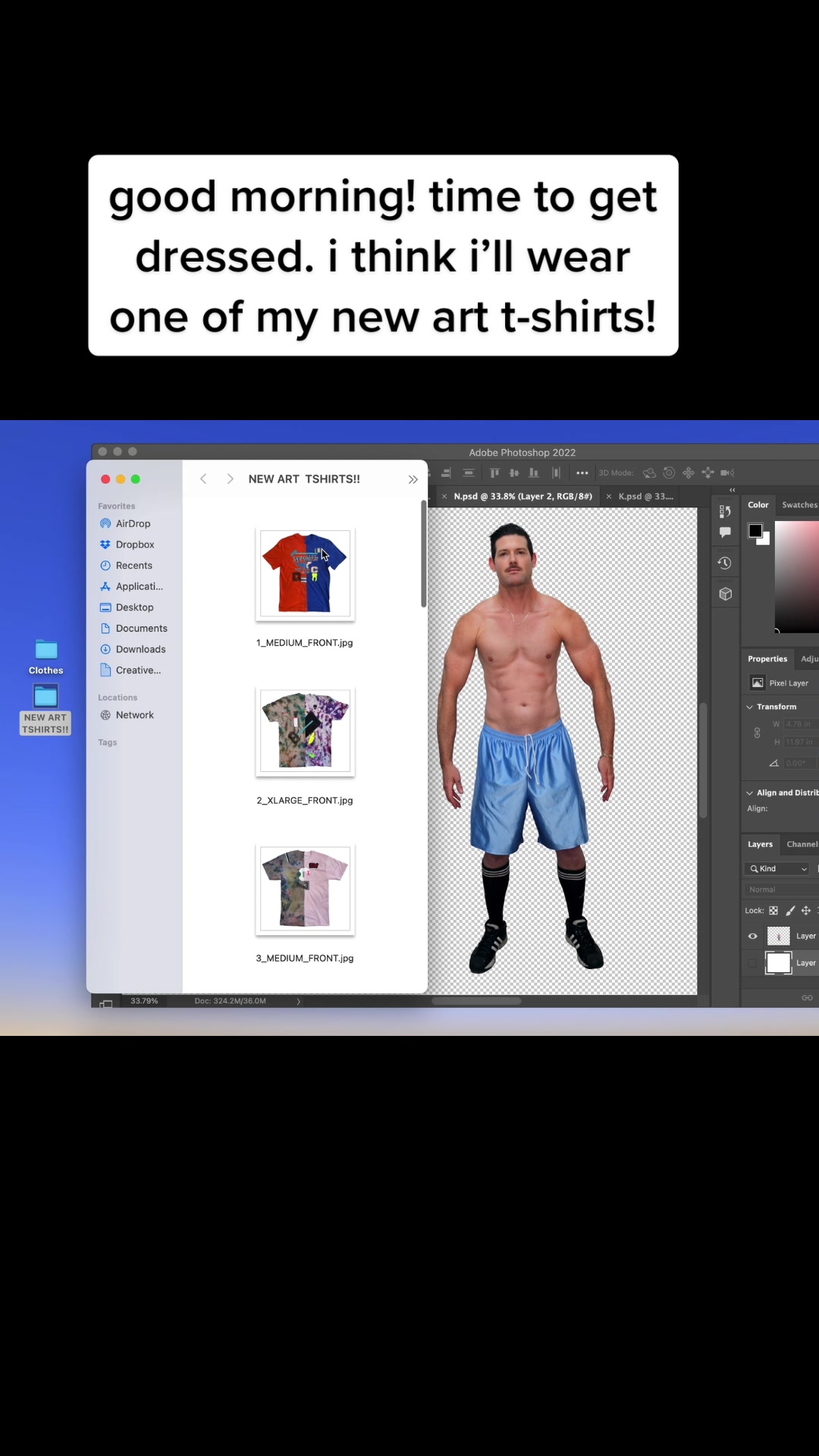Open Desktop in Finder sidebar
The image size is (819, 1456).
click(135, 607)
